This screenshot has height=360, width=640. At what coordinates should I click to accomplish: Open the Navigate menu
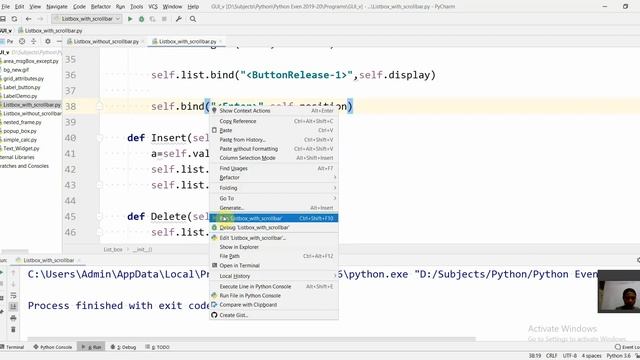(x=57, y=7)
